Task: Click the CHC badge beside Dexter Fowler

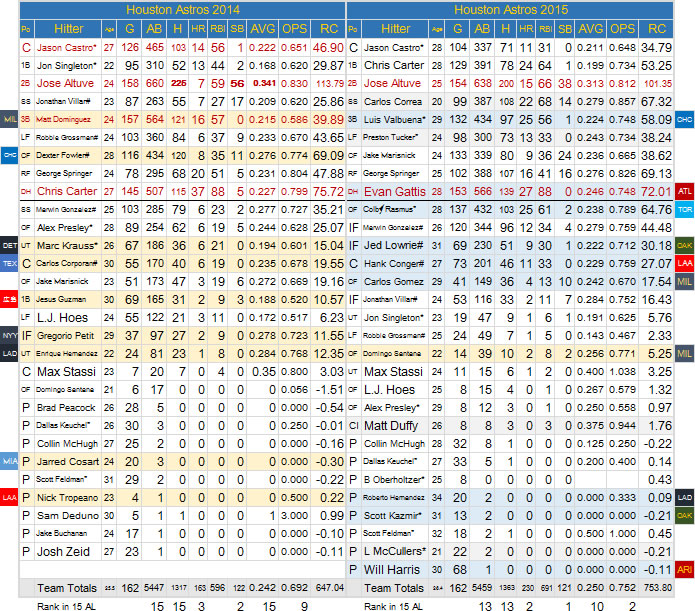Action: click(x=9, y=155)
